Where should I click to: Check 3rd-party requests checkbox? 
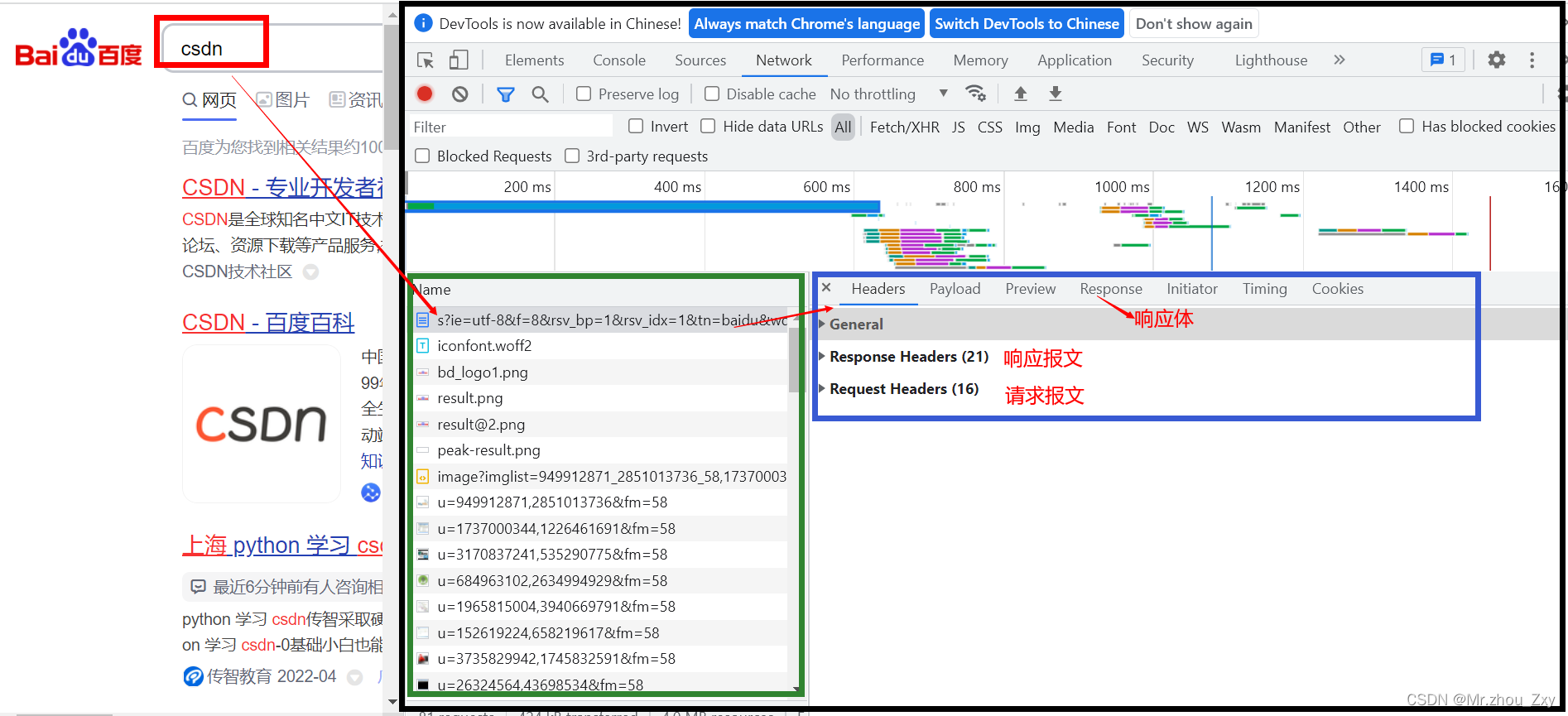tap(572, 156)
